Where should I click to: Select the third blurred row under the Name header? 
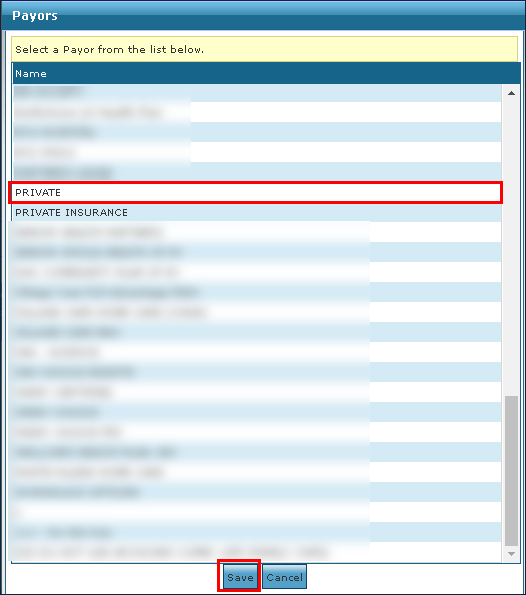pyautogui.click(x=256, y=132)
